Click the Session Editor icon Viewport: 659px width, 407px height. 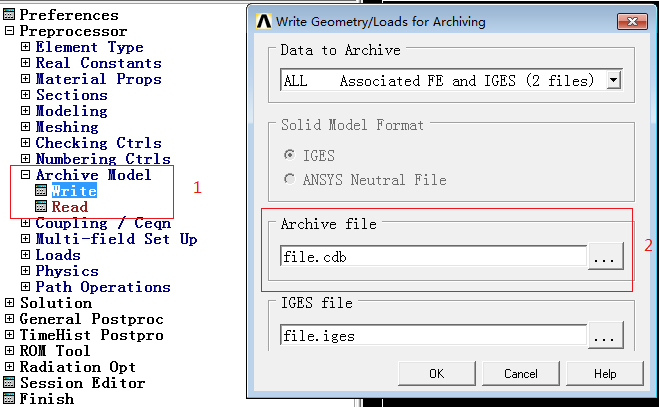tap(8, 383)
